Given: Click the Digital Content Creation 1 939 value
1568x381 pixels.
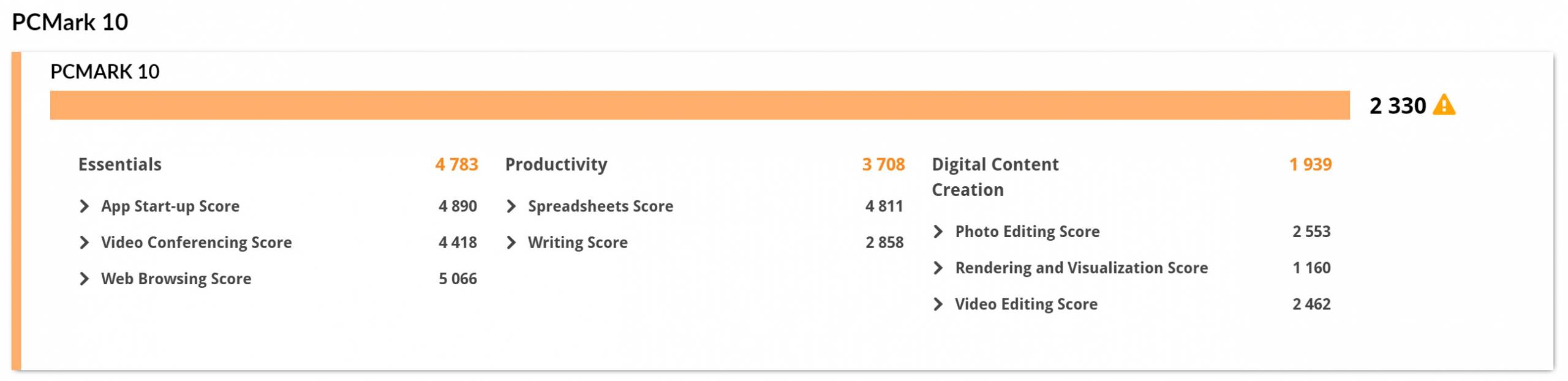Looking at the screenshot, I should (x=1310, y=164).
